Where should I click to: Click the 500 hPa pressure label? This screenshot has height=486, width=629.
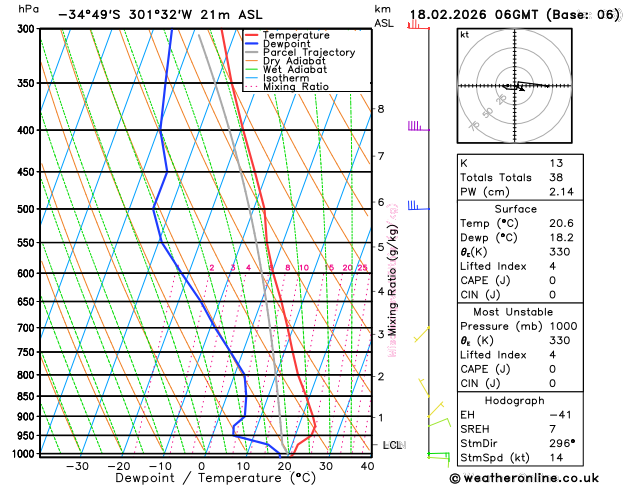[x=28, y=209]
